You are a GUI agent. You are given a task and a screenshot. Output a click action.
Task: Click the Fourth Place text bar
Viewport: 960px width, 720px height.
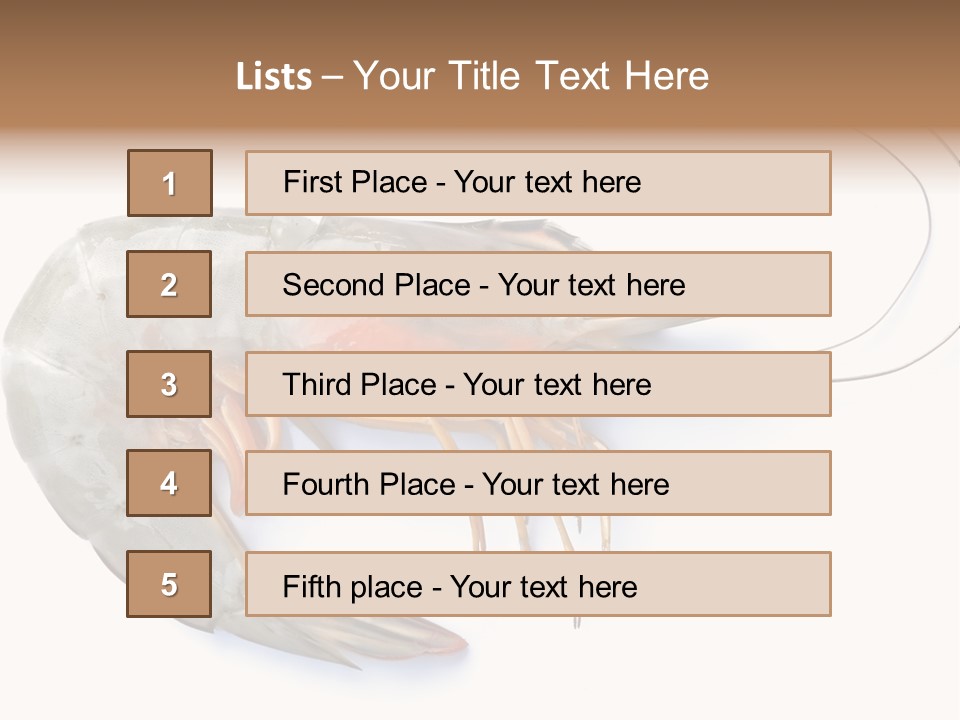(538, 483)
